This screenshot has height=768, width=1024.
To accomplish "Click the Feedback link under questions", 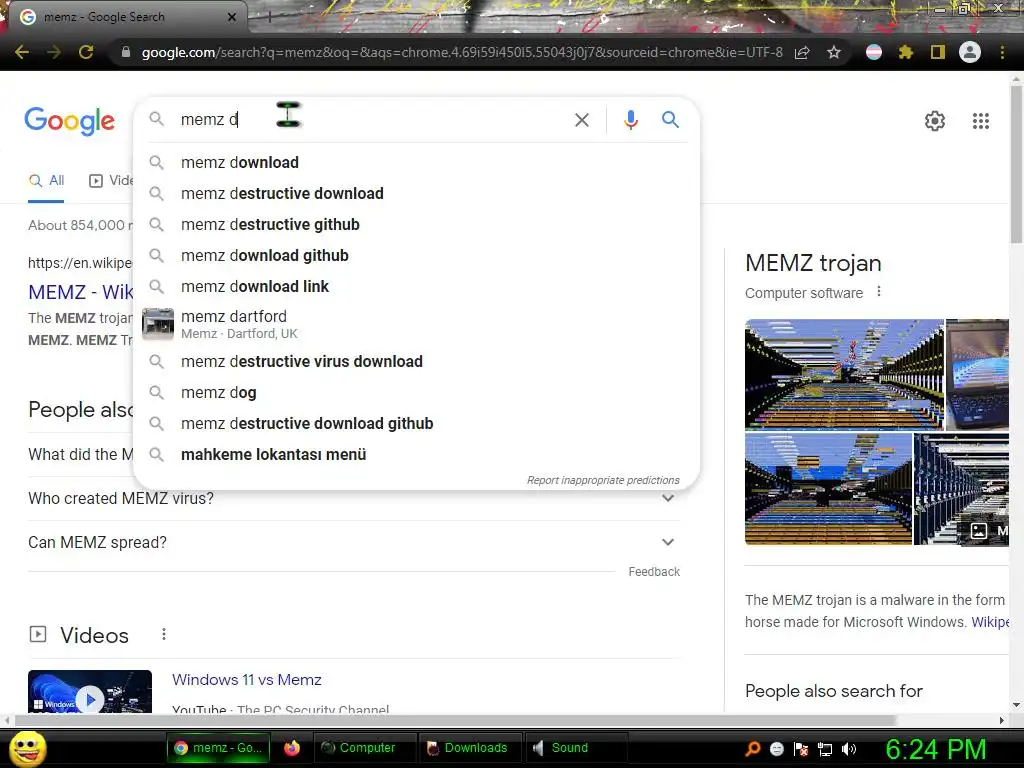I will pos(654,572).
